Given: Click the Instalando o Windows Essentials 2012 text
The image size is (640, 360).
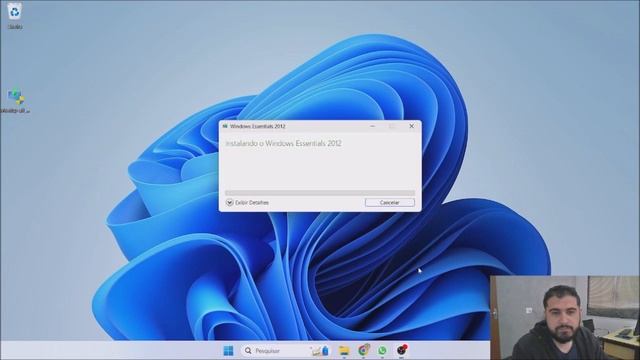Looking at the screenshot, I should coord(283,143).
